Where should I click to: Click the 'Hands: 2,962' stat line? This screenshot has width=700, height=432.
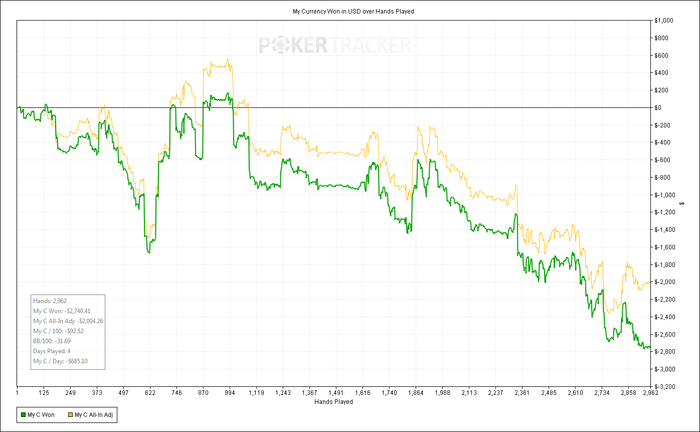pos(50,301)
